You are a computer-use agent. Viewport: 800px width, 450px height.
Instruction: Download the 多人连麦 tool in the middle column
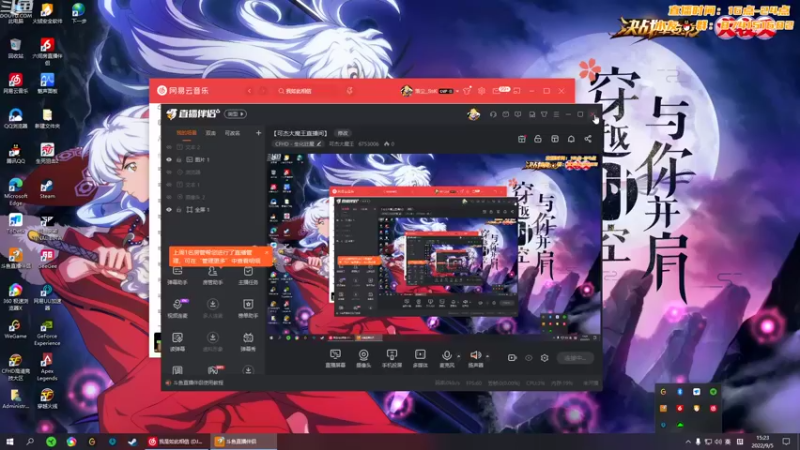213,309
